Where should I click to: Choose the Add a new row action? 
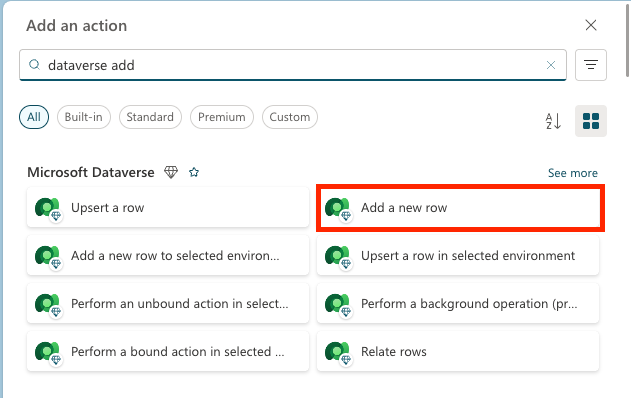point(460,208)
